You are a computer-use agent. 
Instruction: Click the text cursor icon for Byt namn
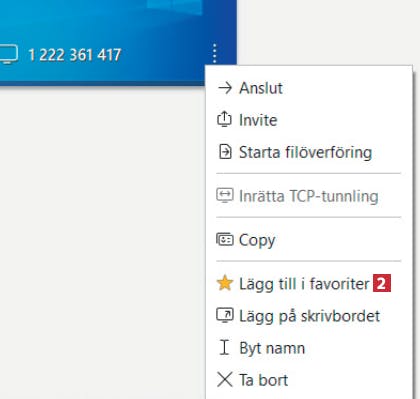point(225,347)
